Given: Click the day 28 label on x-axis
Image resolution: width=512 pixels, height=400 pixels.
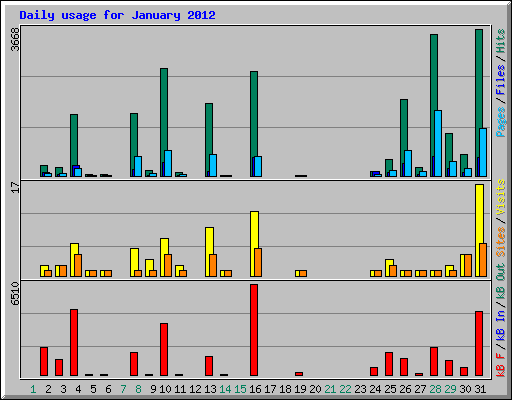Looking at the screenshot, I should (x=435, y=389).
